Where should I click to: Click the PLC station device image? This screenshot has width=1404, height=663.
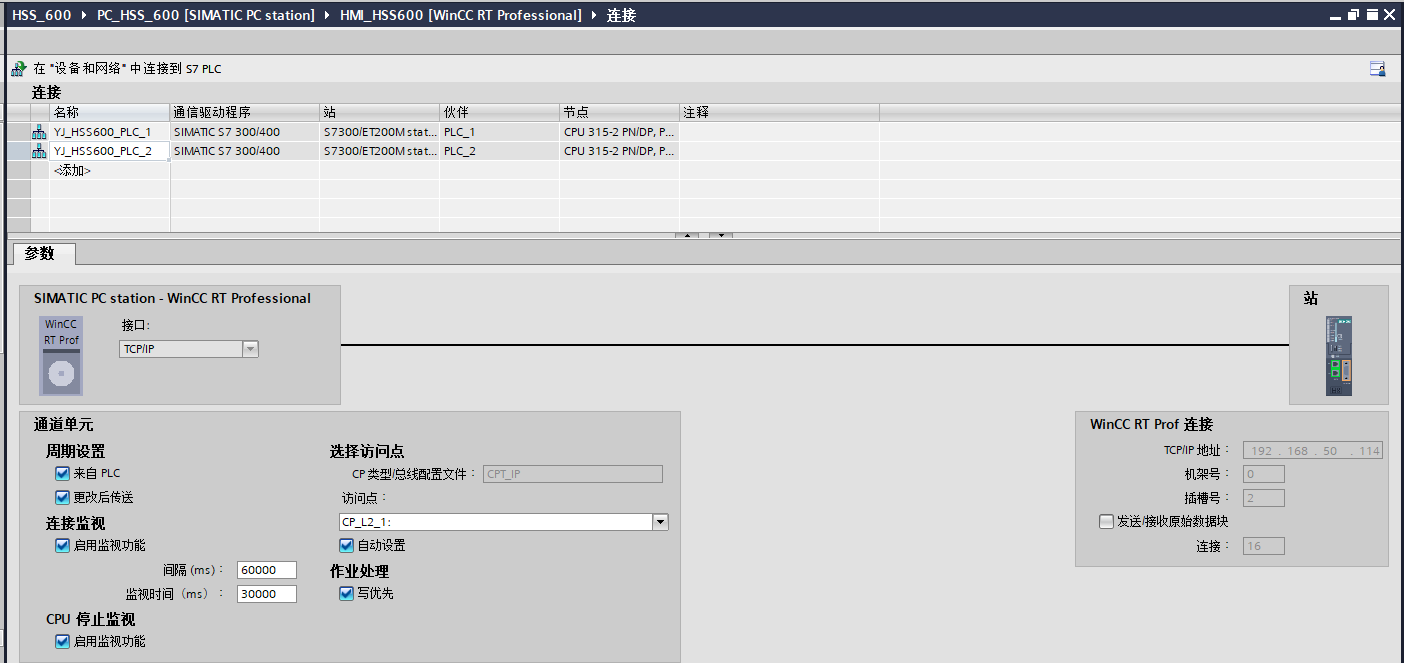(1338, 356)
